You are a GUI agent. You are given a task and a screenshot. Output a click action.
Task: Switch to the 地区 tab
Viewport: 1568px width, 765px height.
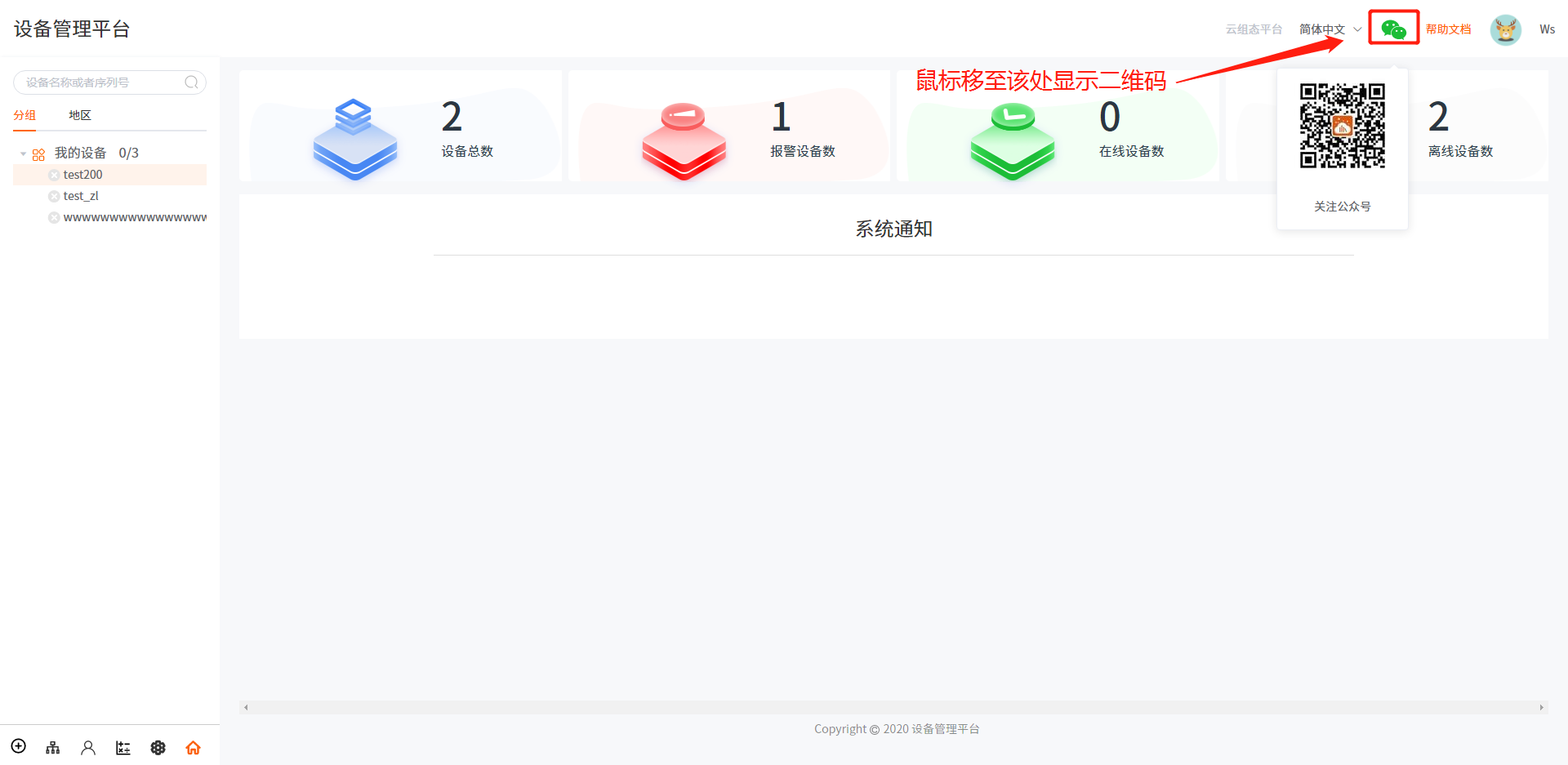pyautogui.click(x=80, y=115)
